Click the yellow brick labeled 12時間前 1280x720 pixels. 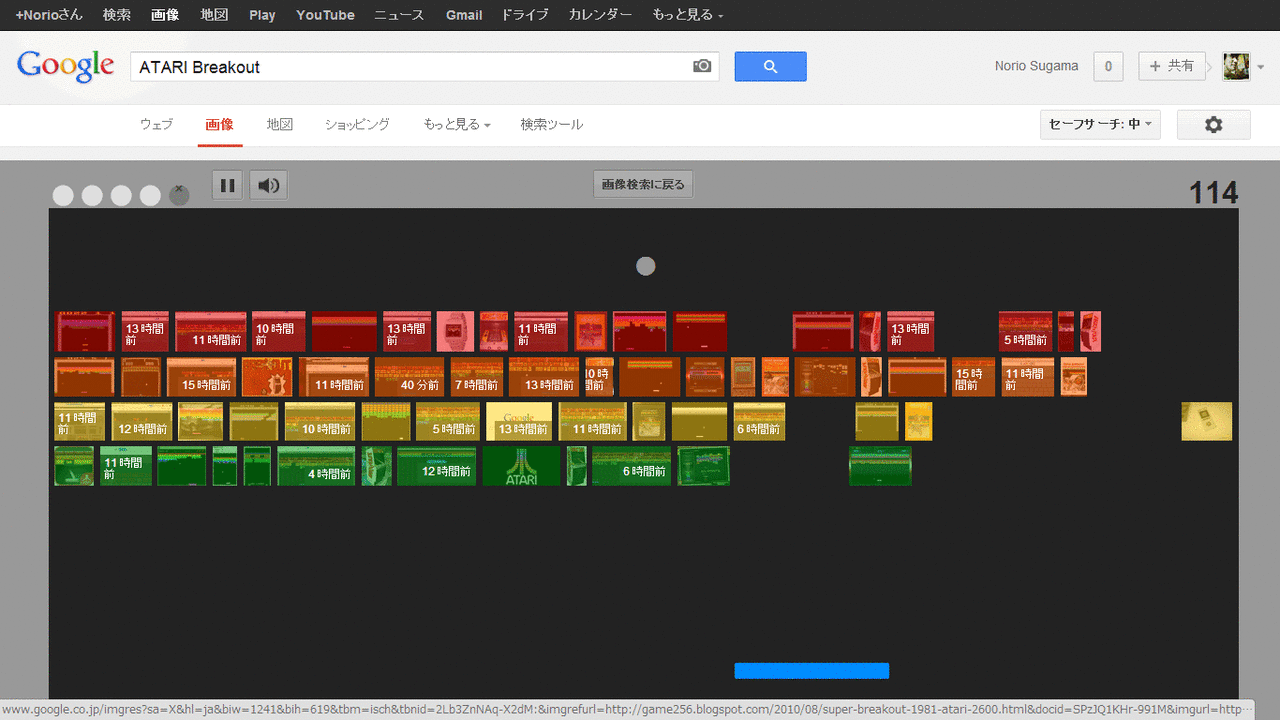pos(141,421)
